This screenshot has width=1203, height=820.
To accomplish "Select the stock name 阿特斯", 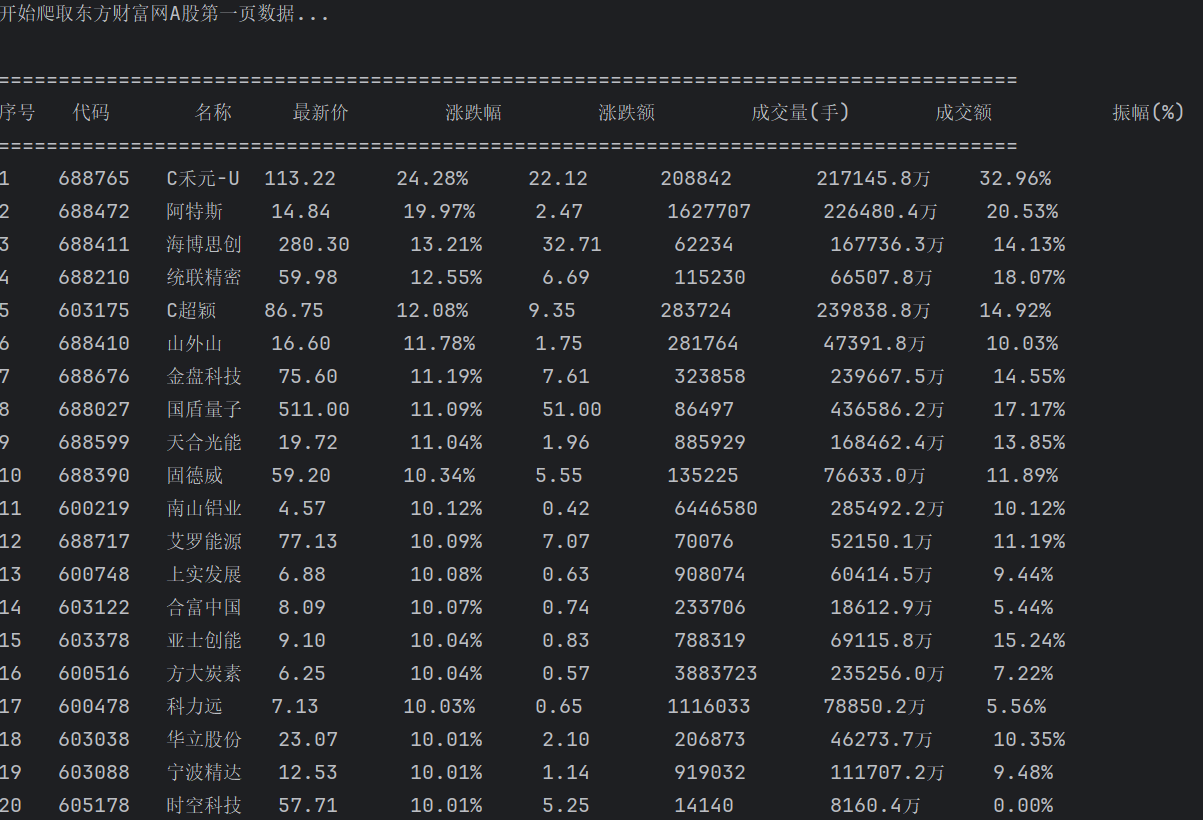I will 195,212.
